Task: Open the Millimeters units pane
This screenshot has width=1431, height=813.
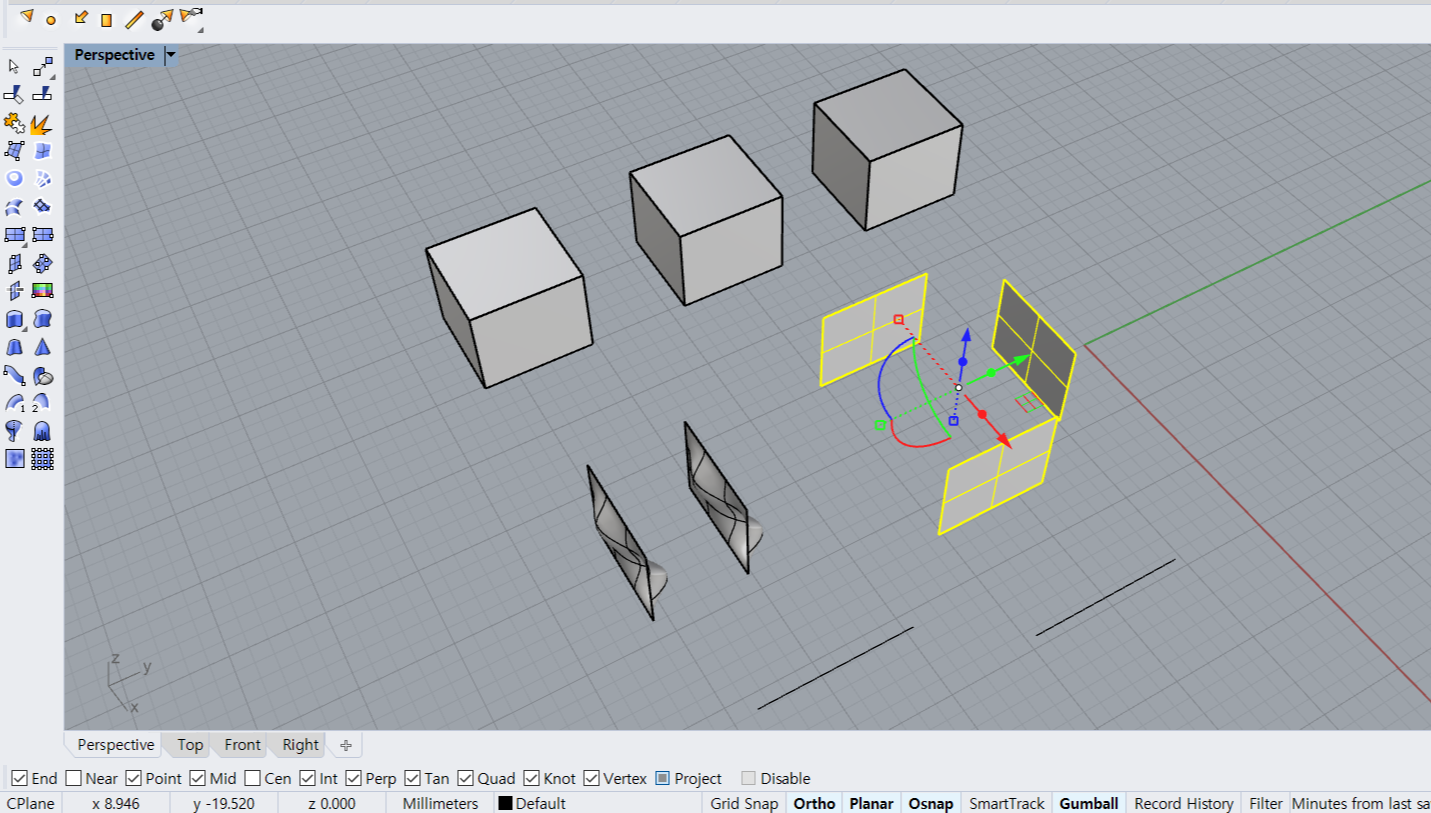Action: (x=440, y=803)
